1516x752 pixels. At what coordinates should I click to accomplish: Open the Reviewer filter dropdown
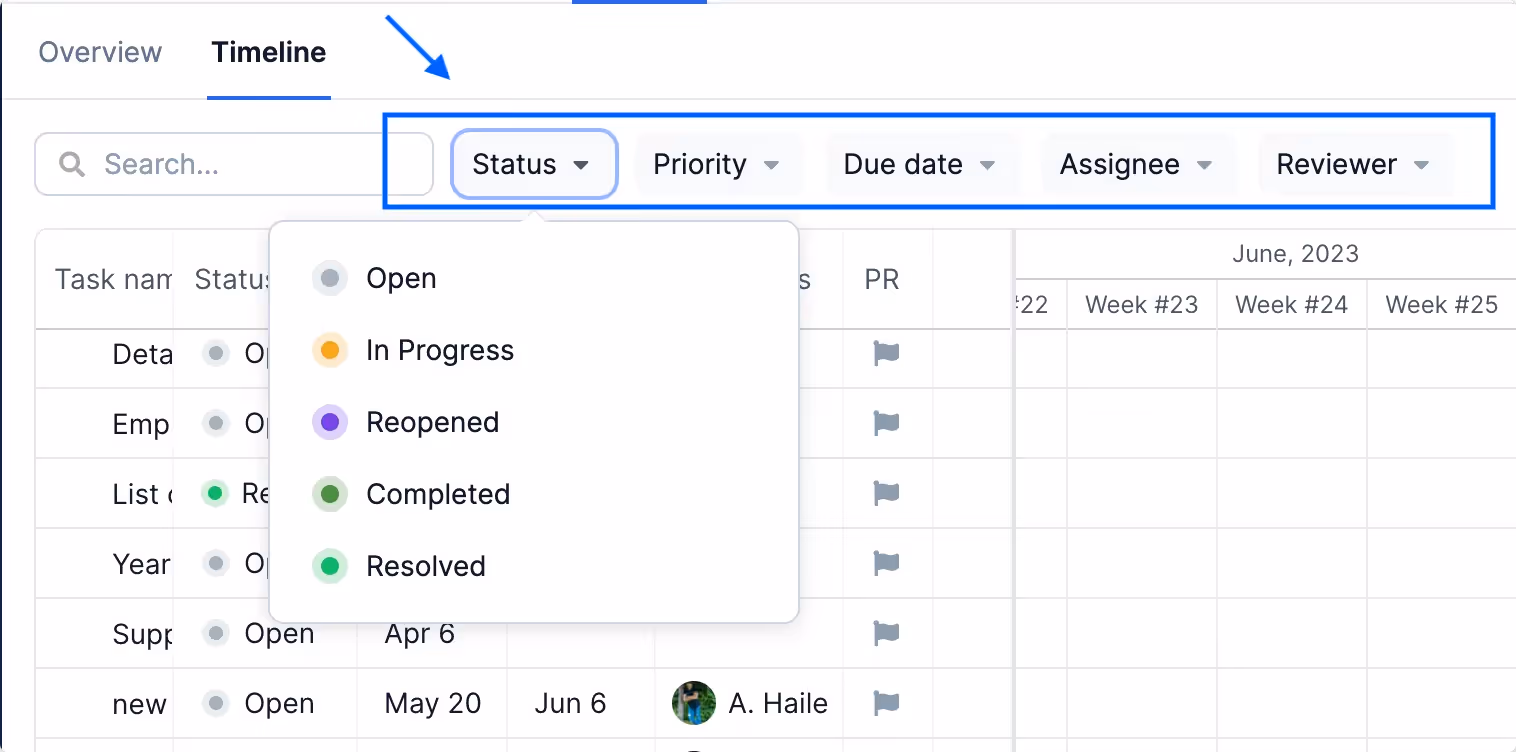pyautogui.click(x=1354, y=164)
